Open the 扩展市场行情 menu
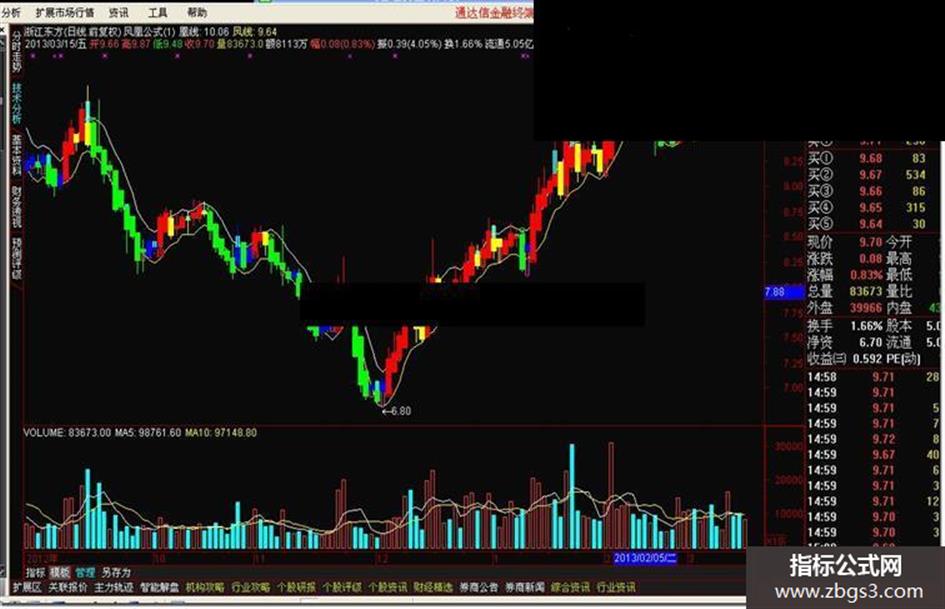The image size is (945, 609). click(64, 12)
